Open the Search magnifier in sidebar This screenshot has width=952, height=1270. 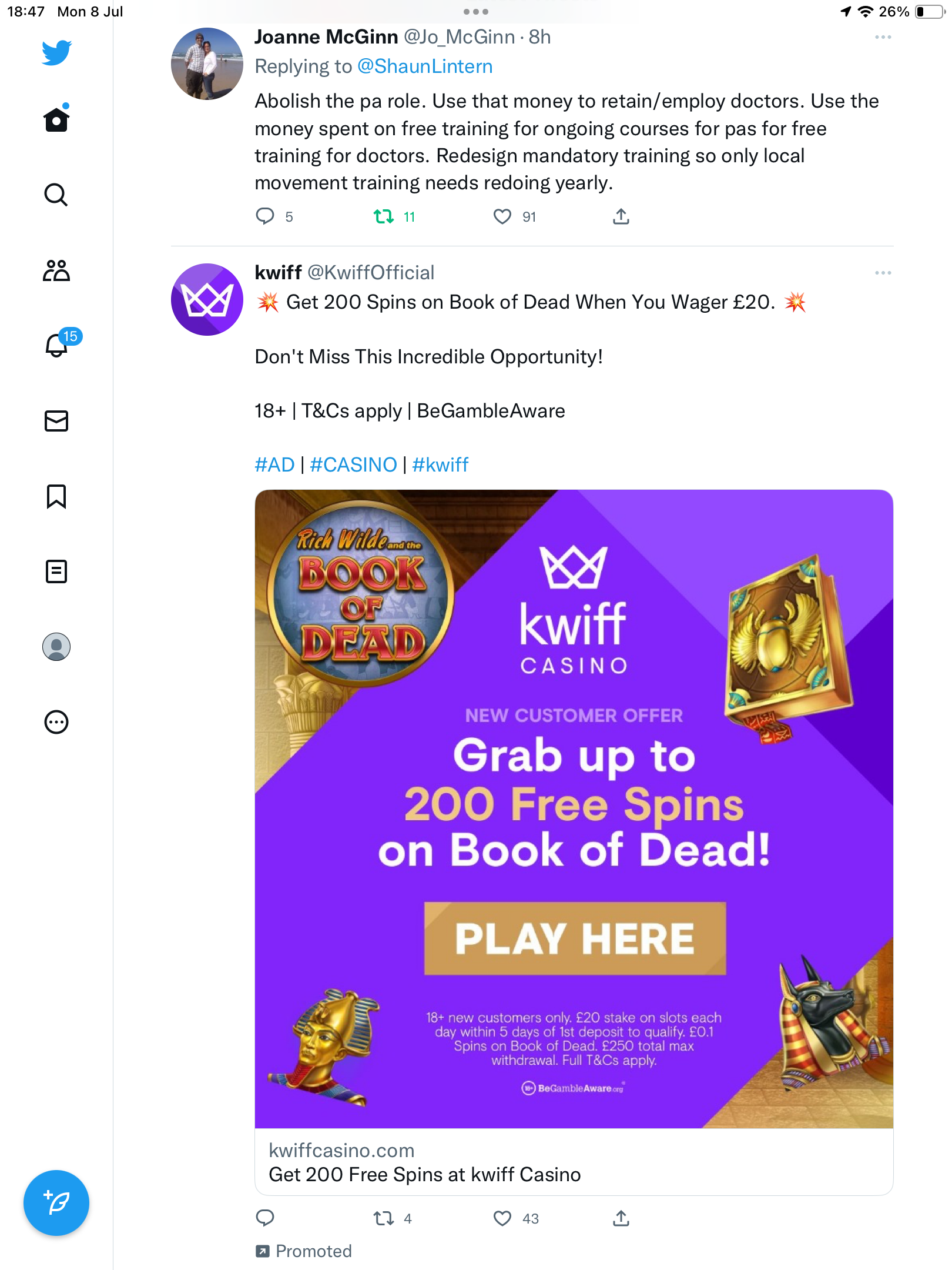click(x=56, y=195)
